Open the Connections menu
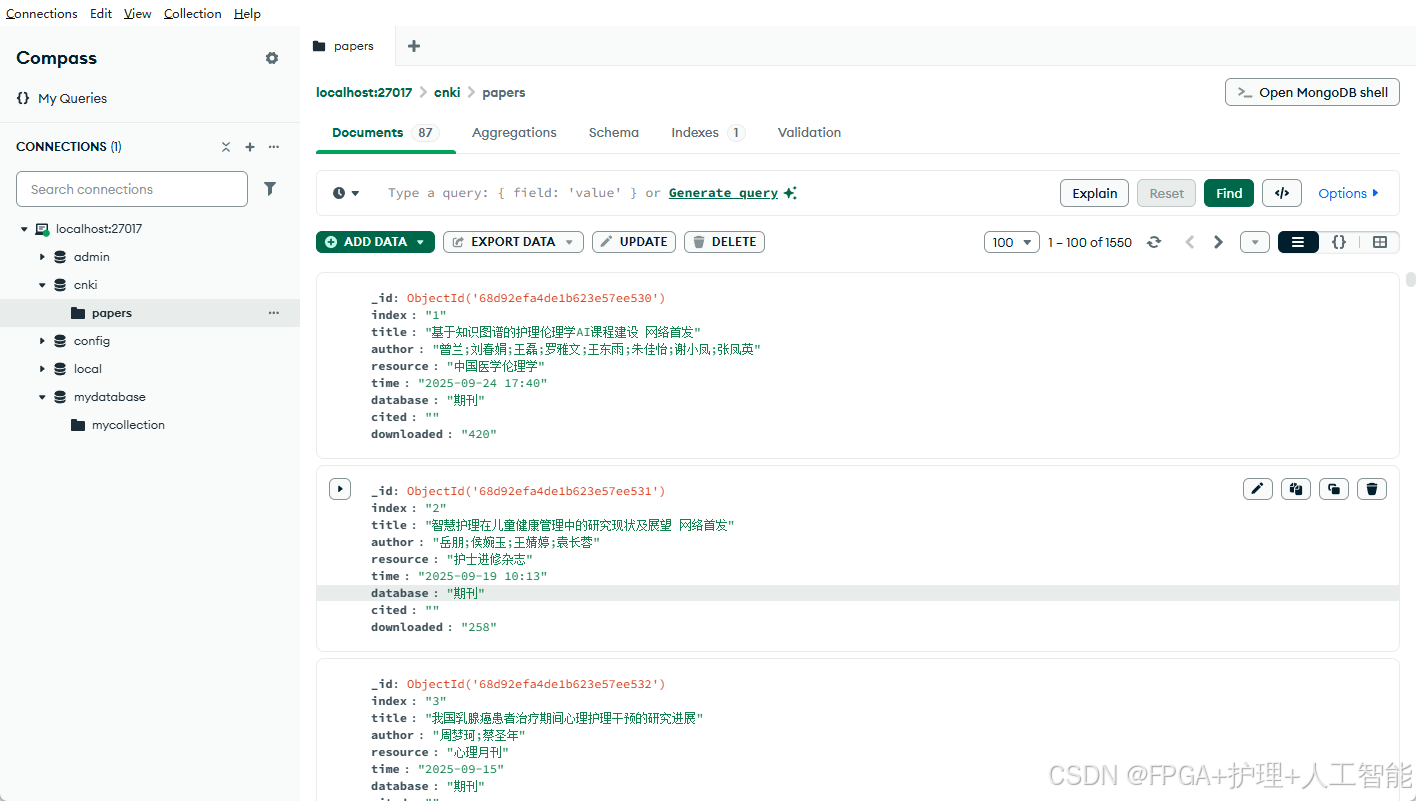This screenshot has height=801, width=1416. point(42,13)
